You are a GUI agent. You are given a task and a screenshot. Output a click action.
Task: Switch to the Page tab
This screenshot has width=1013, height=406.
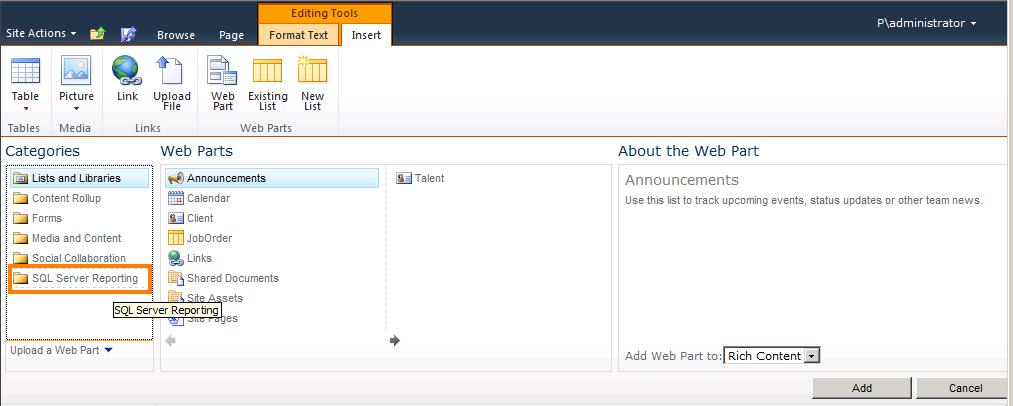[x=231, y=36]
